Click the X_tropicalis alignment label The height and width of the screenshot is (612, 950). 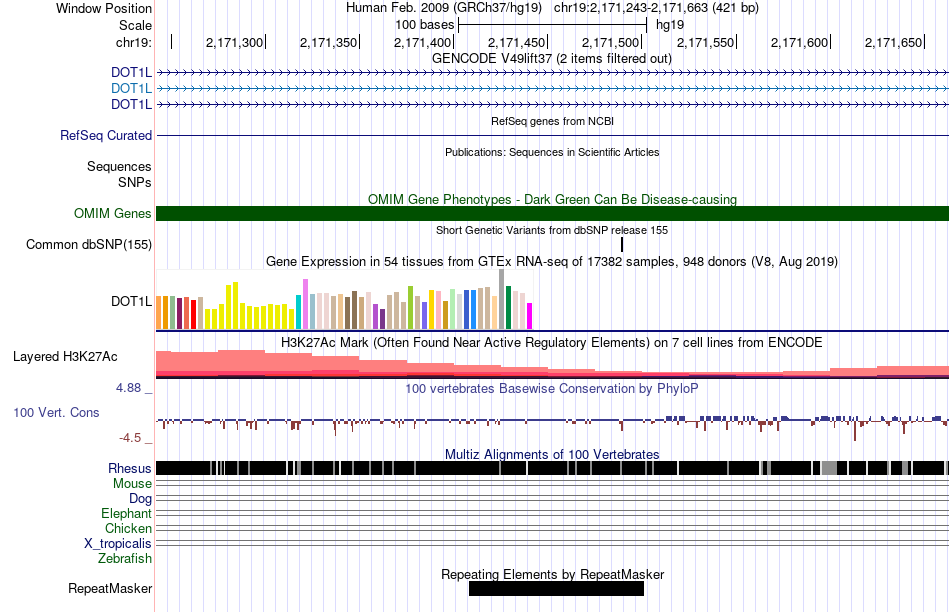click(118, 544)
